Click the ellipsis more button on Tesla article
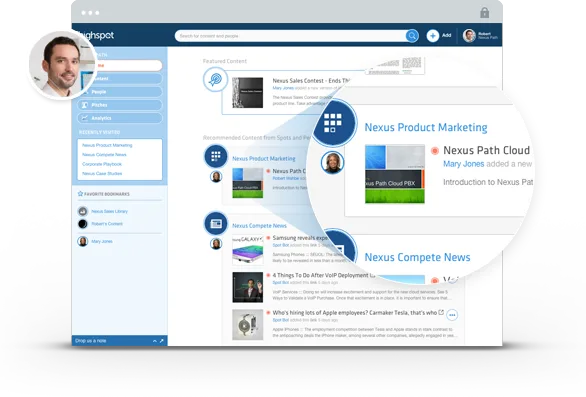The height and width of the screenshot is (397, 586). [x=452, y=315]
